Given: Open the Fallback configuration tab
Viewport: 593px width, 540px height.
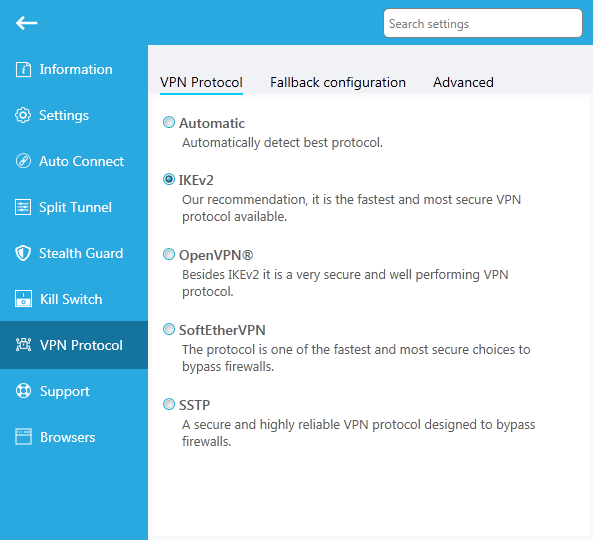Looking at the screenshot, I should [338, 82].
